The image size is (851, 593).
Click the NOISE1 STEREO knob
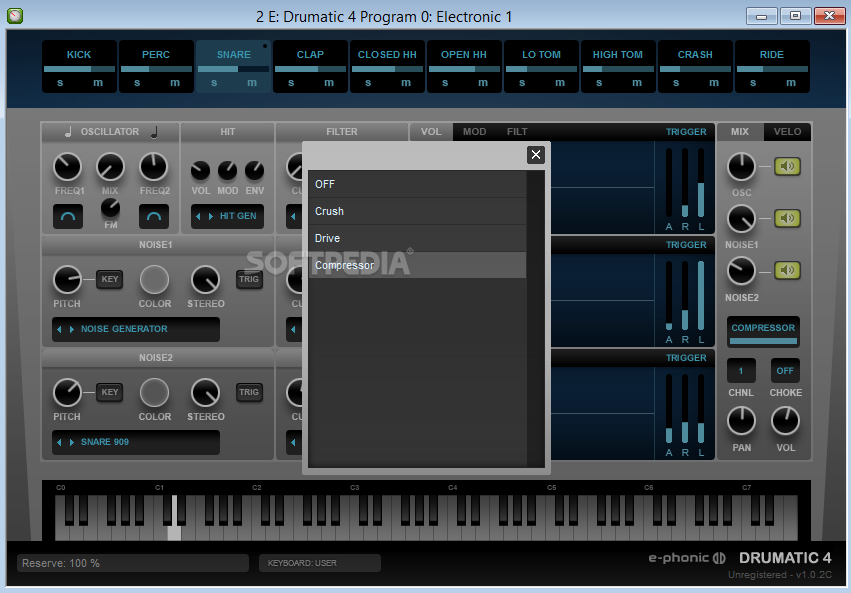tap(206, 279)
